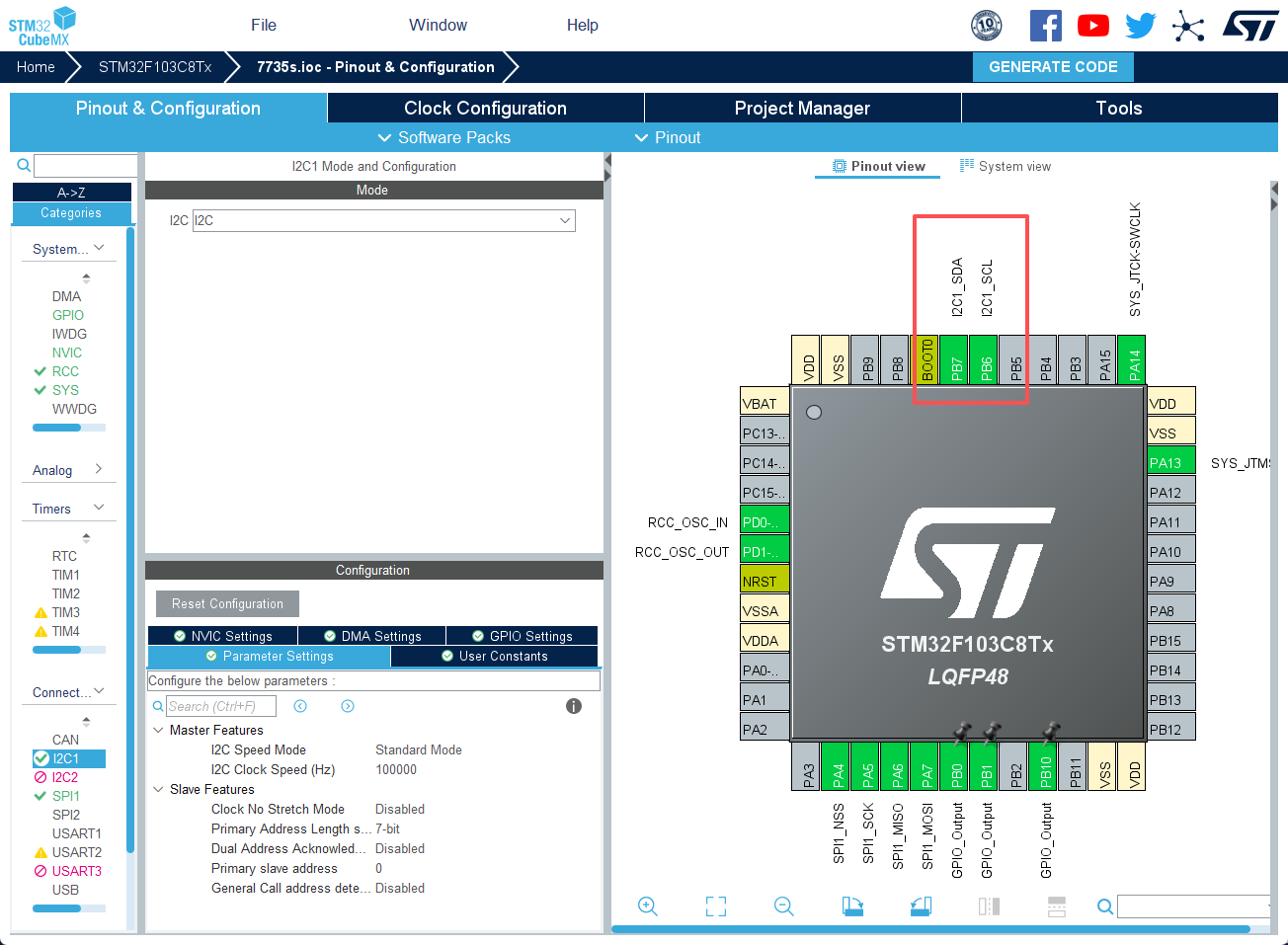Image resolution: width=1288 pixels, height=945 pixels.
Task: Expand the Analog category
Action: [98, 470]
